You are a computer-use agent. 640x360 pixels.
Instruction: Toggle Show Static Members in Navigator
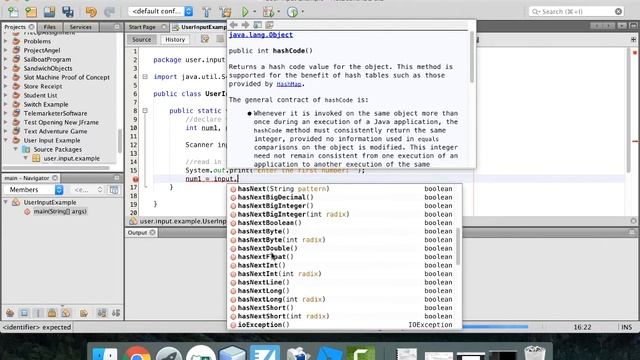click(x=38, y=313)
